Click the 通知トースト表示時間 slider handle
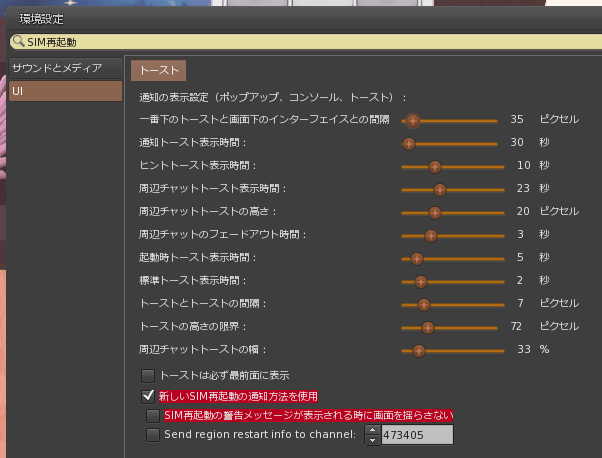The image size is (602, 458). pos(408,143)
